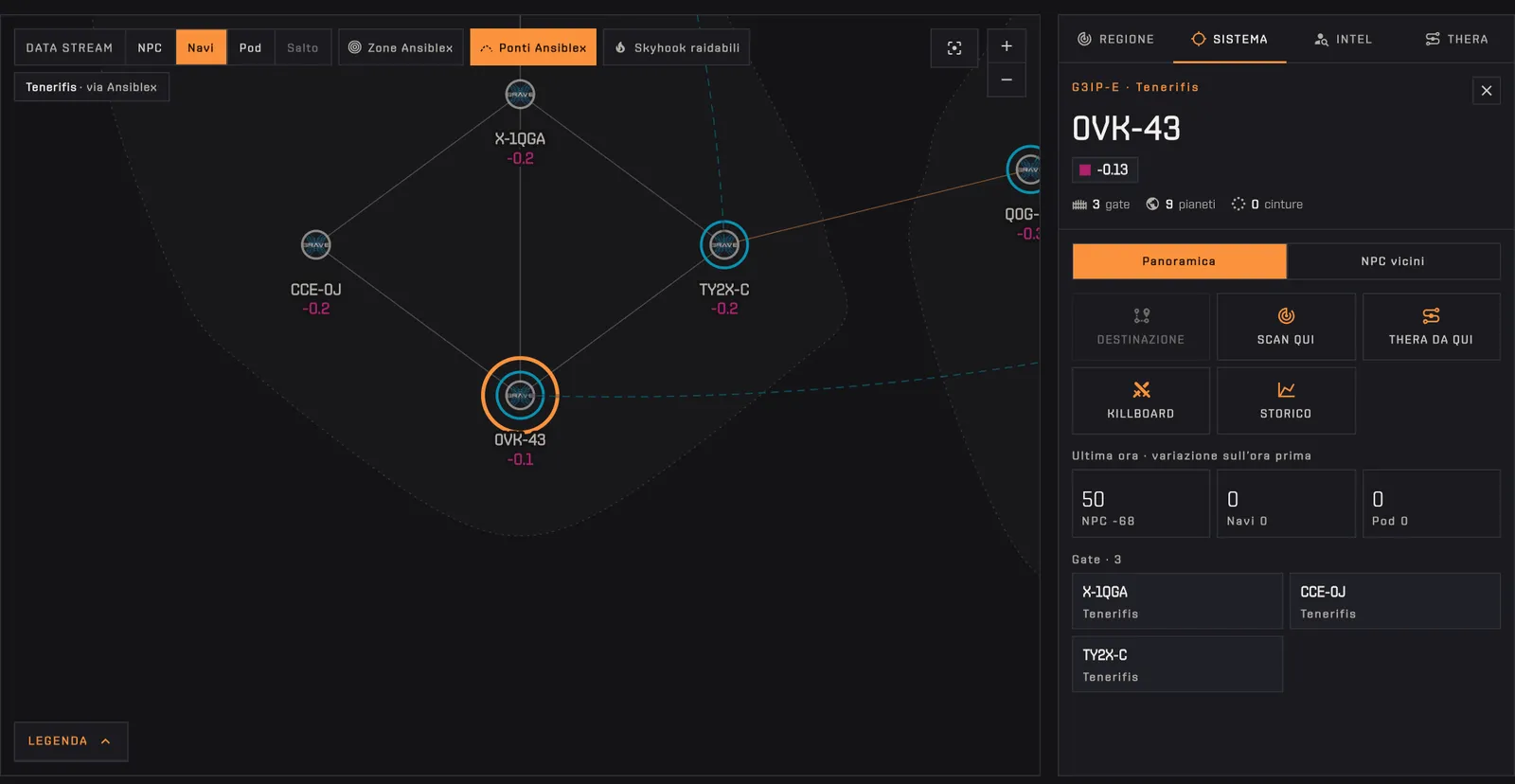1515x784 pixels.
Task: Expand the Legenda panel
Action: (x=71, y=741)
